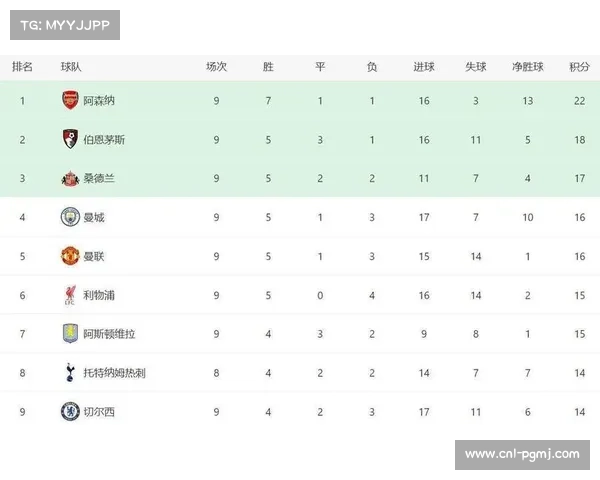Click the TG: MYYJJPP watermark banner
This screenshot has height=480, width=600.
(x=64, y=24)
